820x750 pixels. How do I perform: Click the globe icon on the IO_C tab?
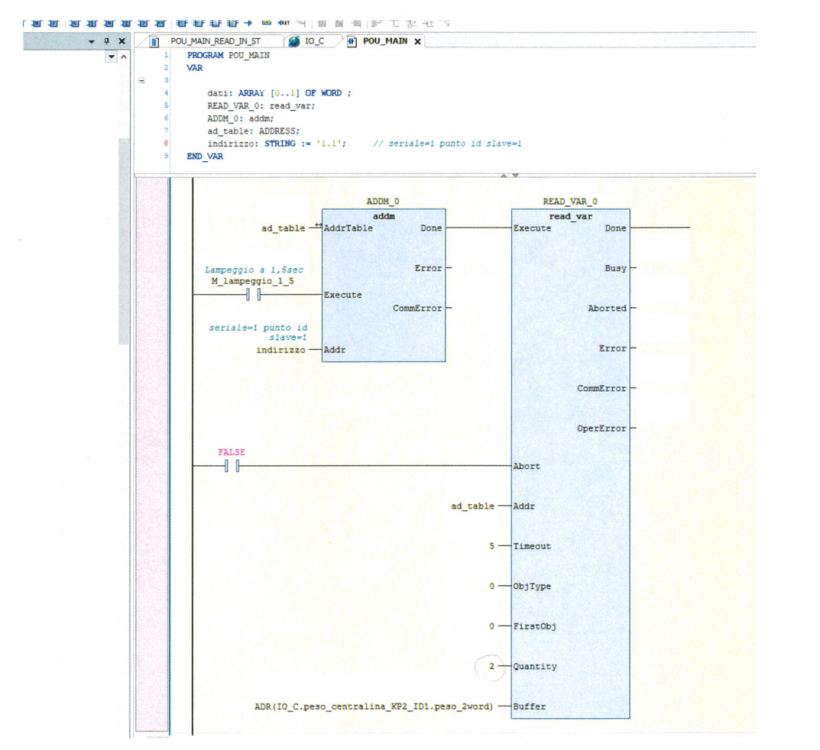click(294, 41)
